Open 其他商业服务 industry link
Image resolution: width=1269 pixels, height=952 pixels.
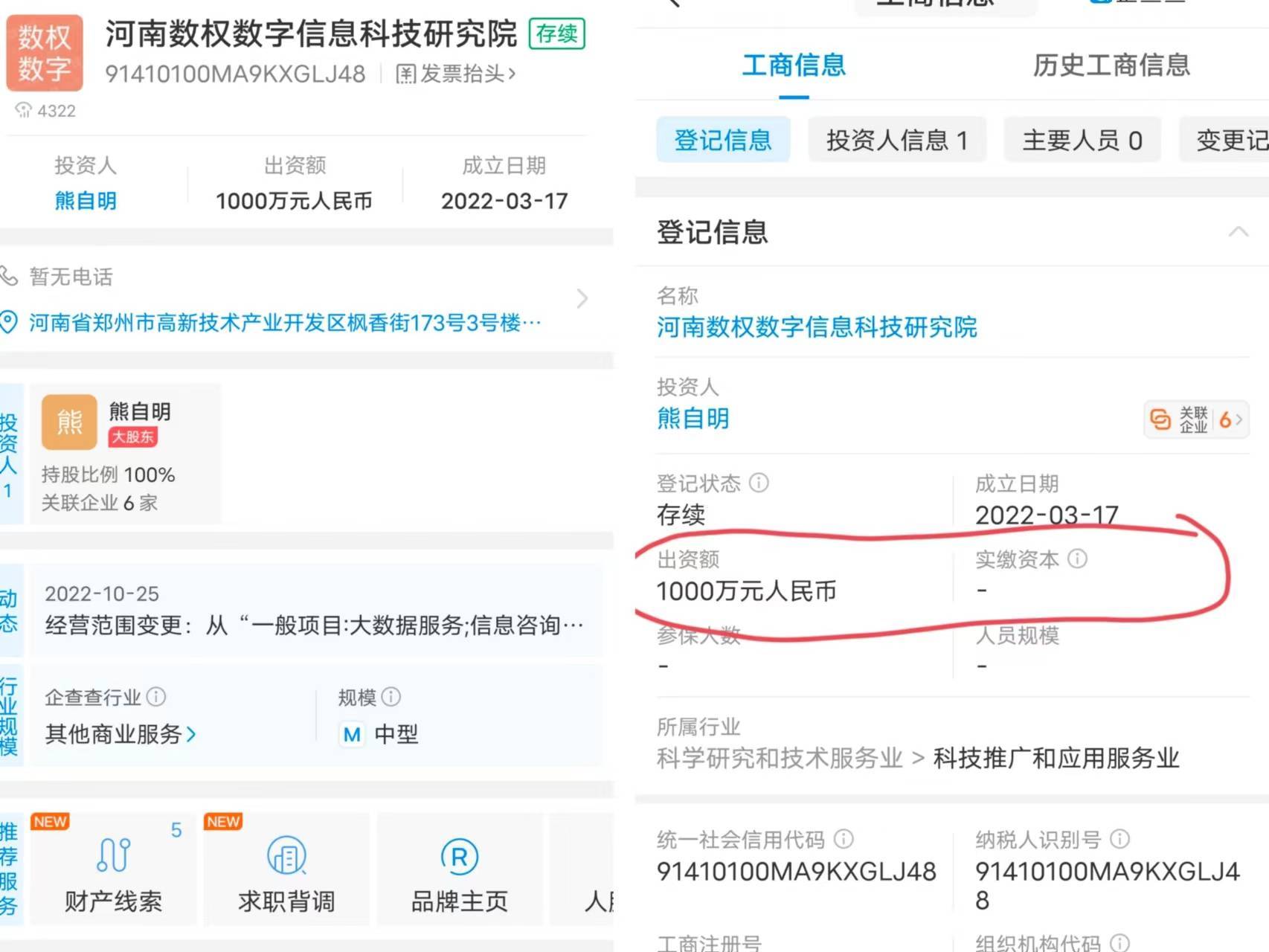[x=120, y=735]
